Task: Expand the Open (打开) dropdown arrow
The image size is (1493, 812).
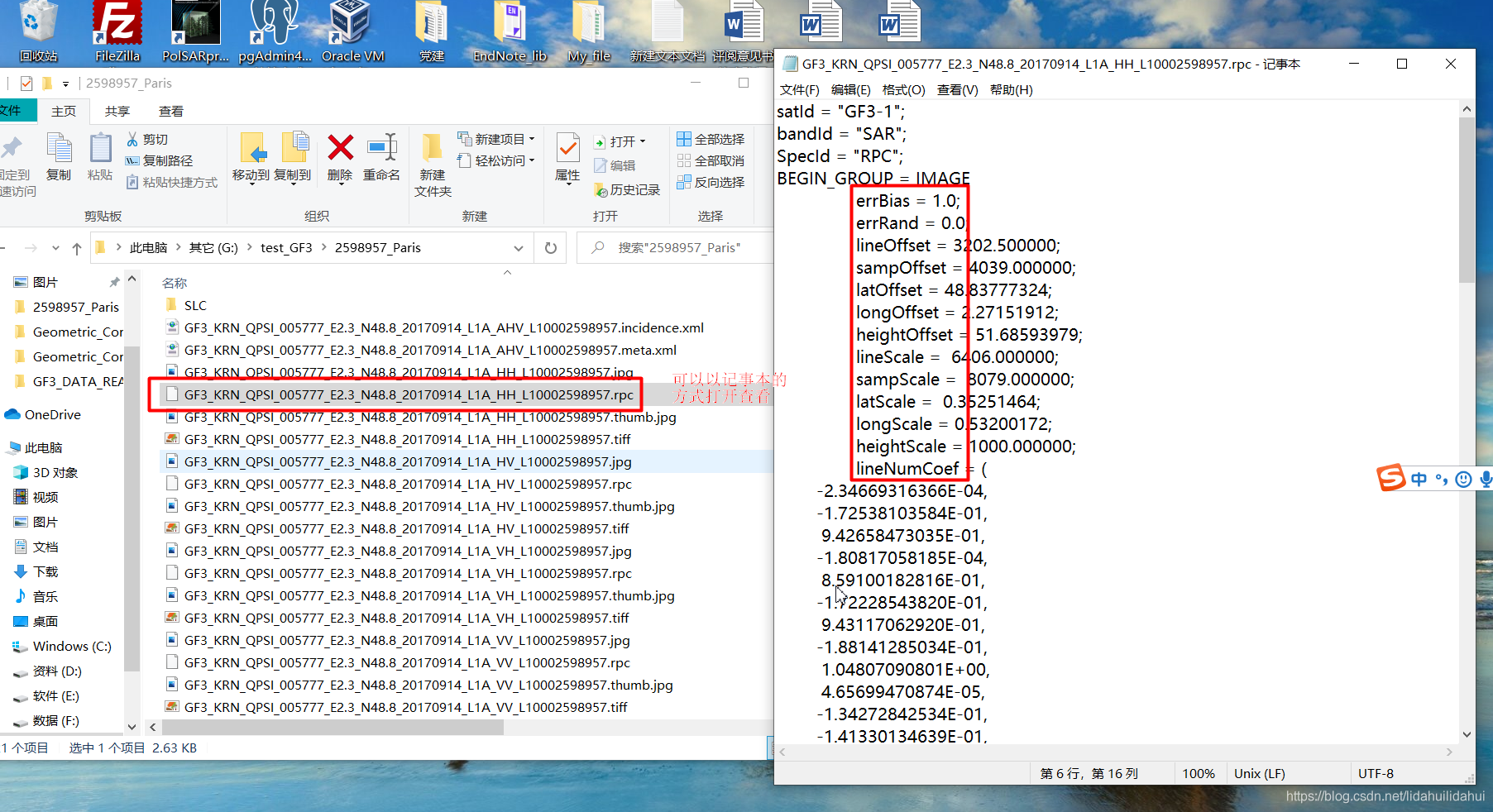Action: pyautogui.click(x=643, y=141)
